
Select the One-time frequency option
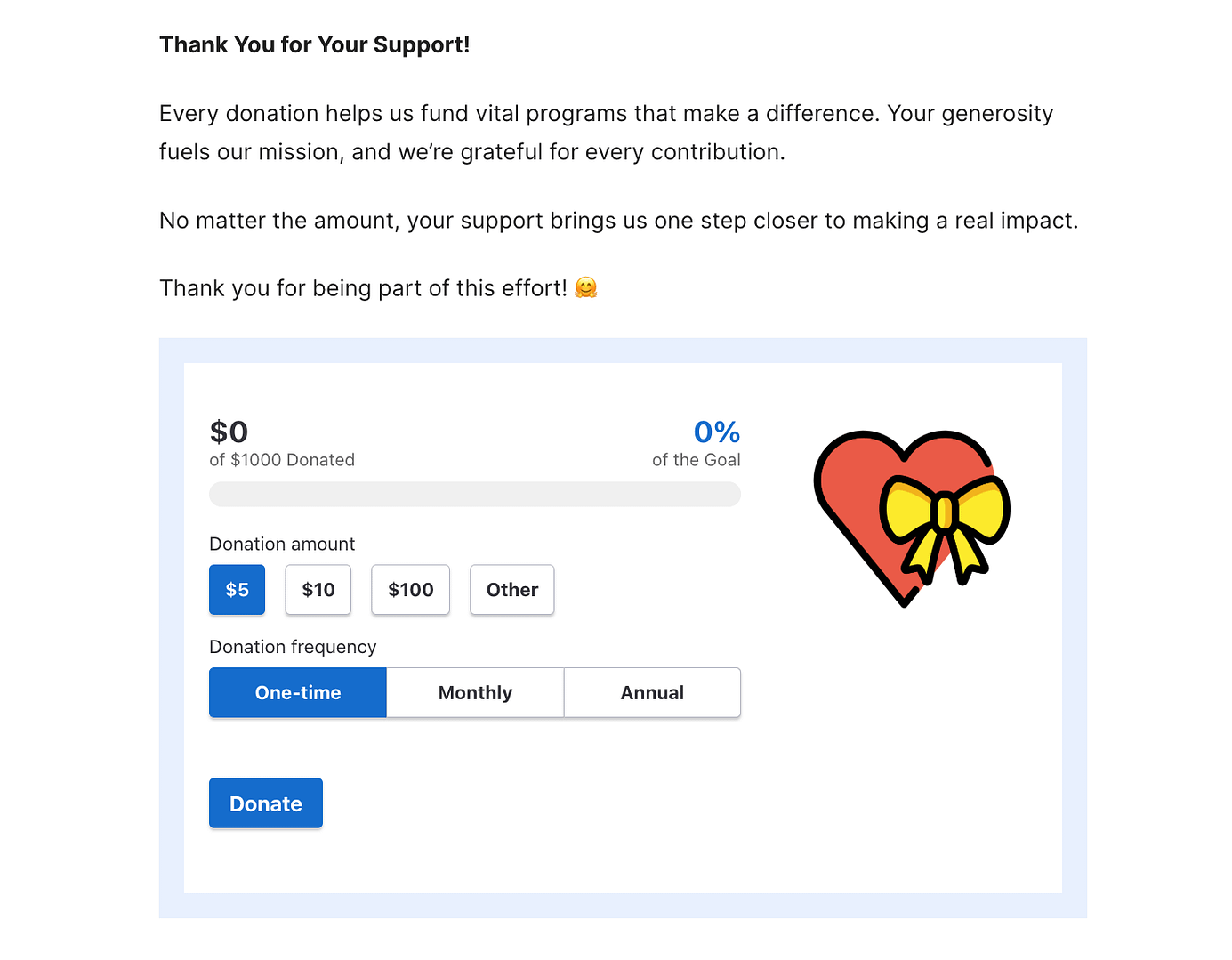297,692
